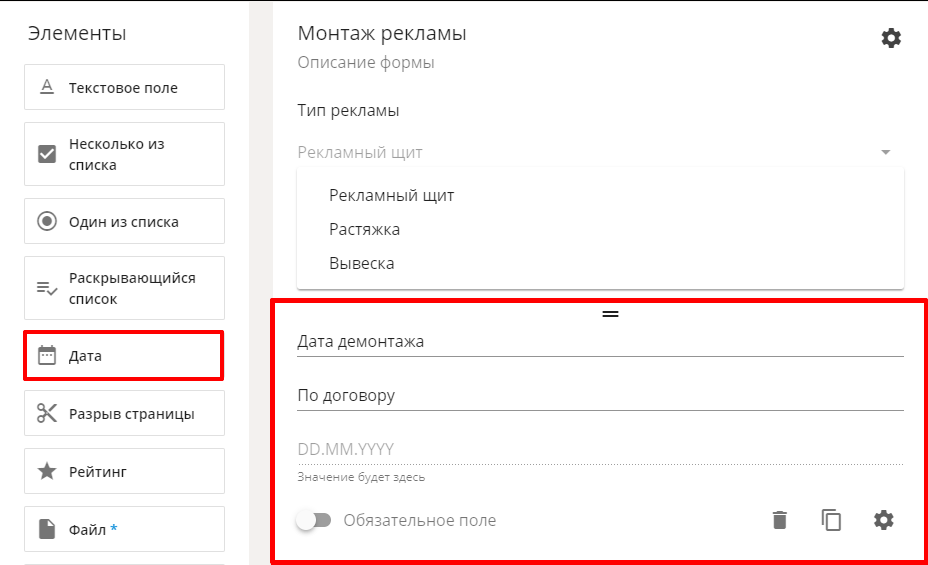Click the calendar icon in Дата element
This screenshot has width=928, height=565.
click(x=47, y=356)
